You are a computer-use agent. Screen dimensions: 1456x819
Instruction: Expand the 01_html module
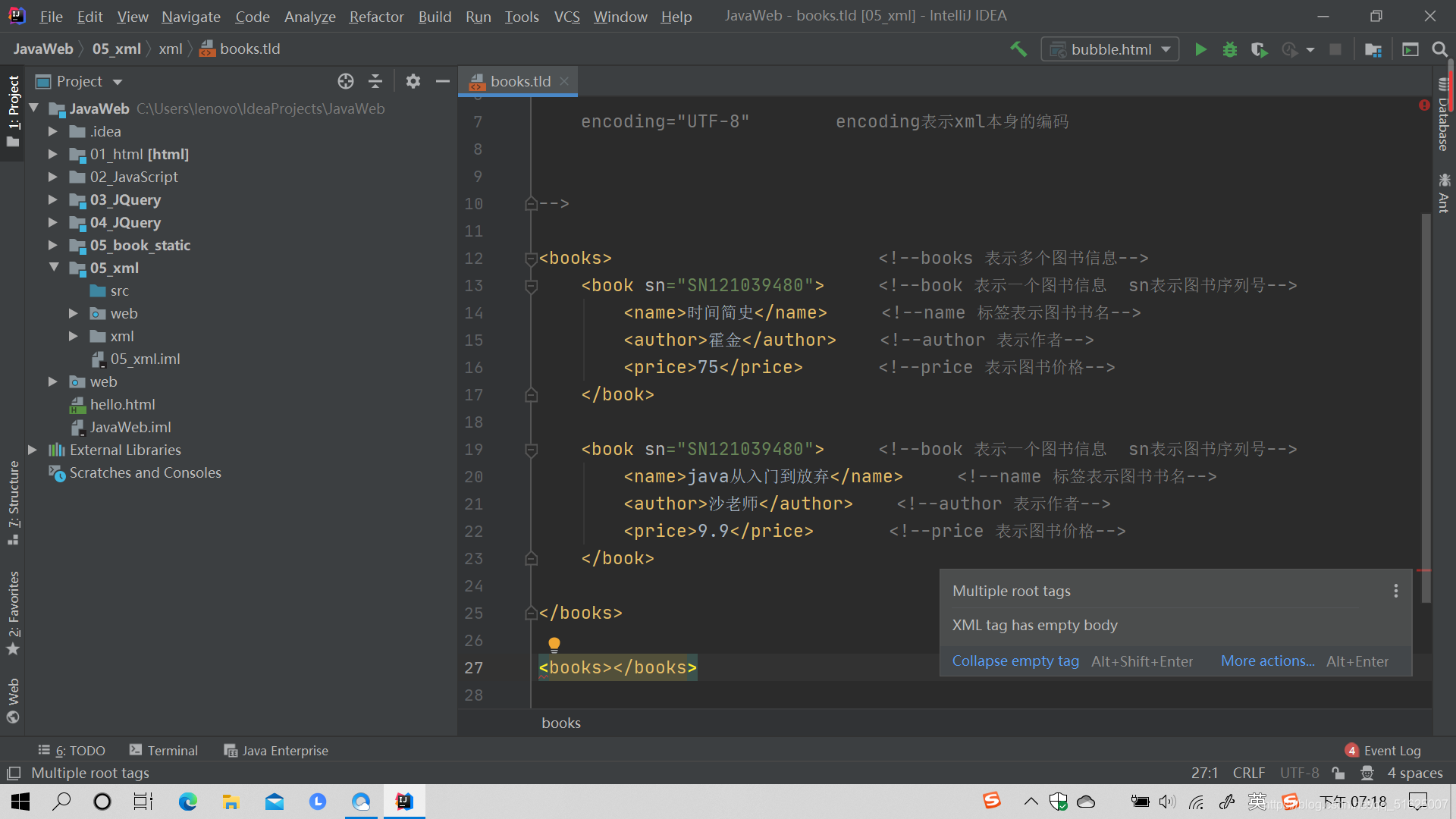click(x=53, y=154)
